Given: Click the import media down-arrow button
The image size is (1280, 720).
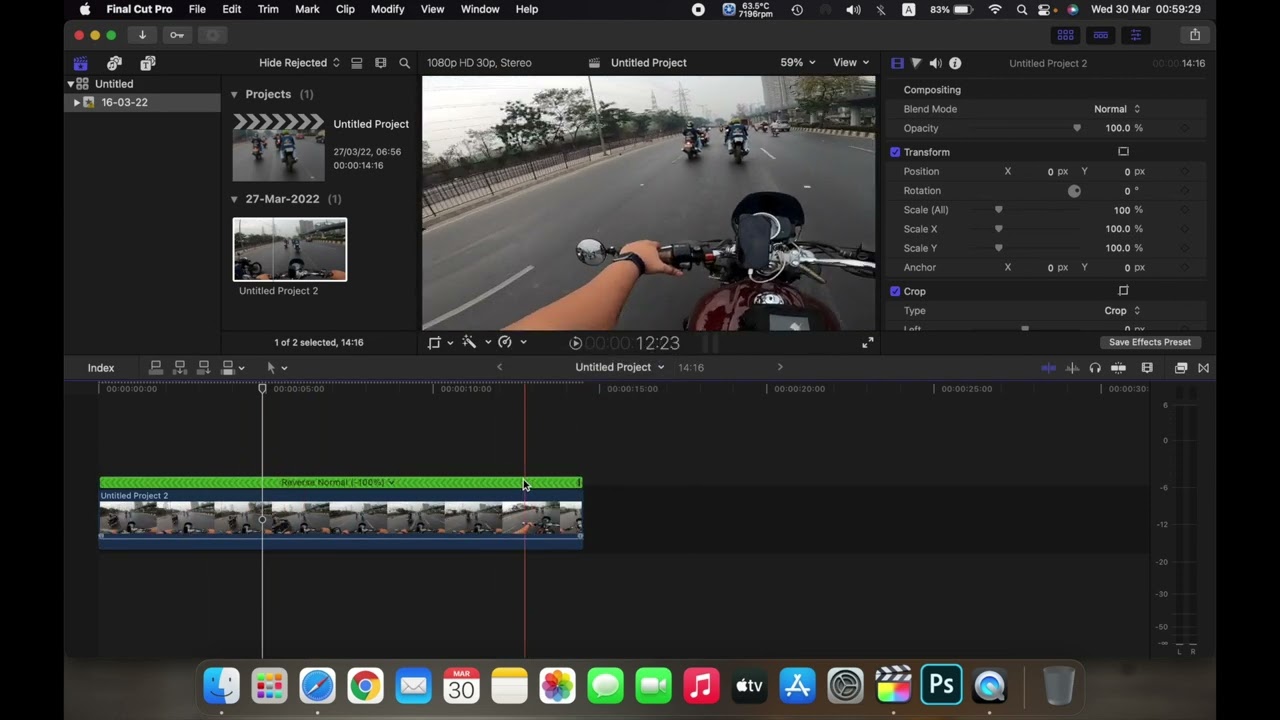Looking at the screenshot, I should (142, 35).
